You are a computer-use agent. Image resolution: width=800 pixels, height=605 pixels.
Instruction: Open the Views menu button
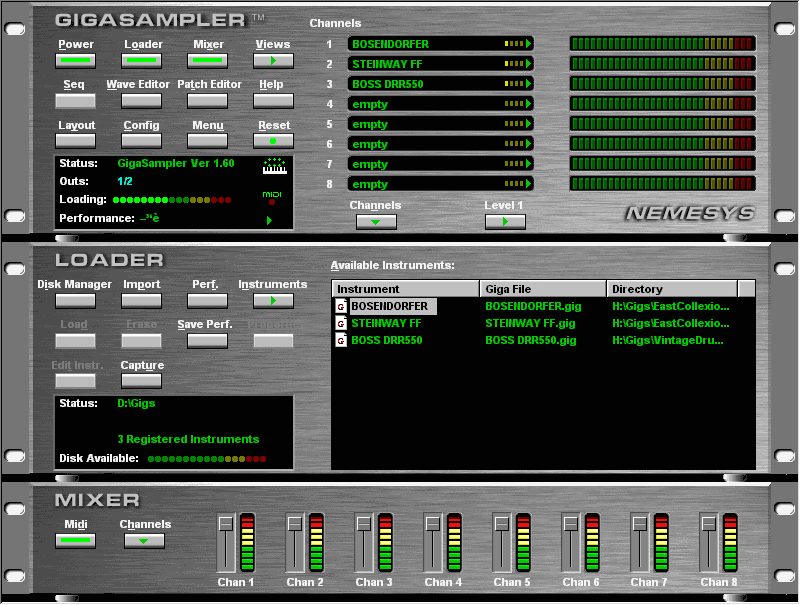pyautogui.click(x=273, y=61)
